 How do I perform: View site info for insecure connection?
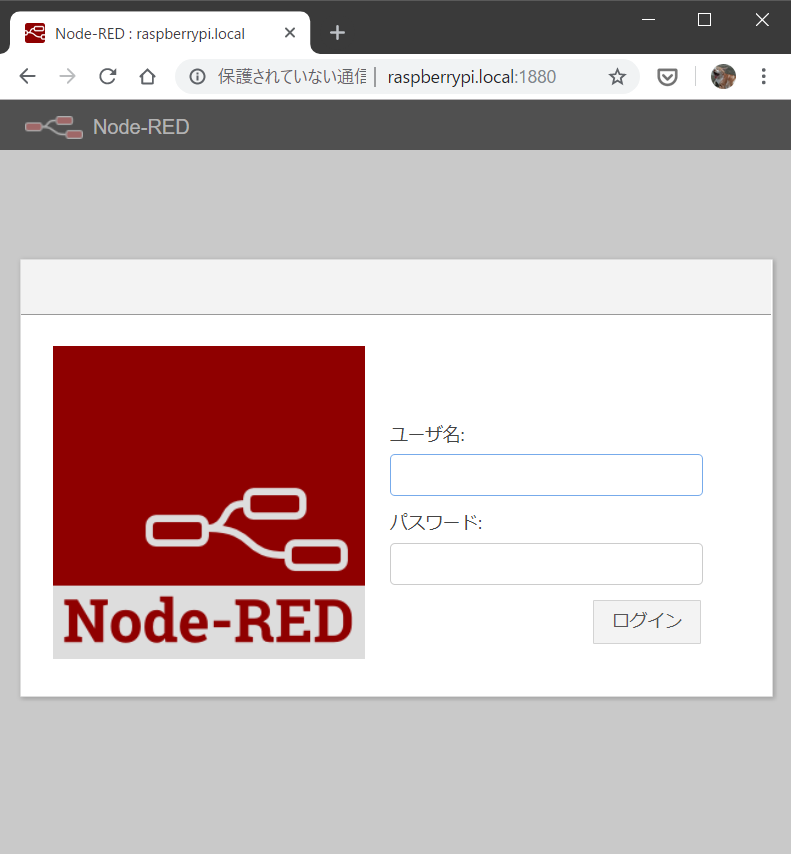click(197, 77)
